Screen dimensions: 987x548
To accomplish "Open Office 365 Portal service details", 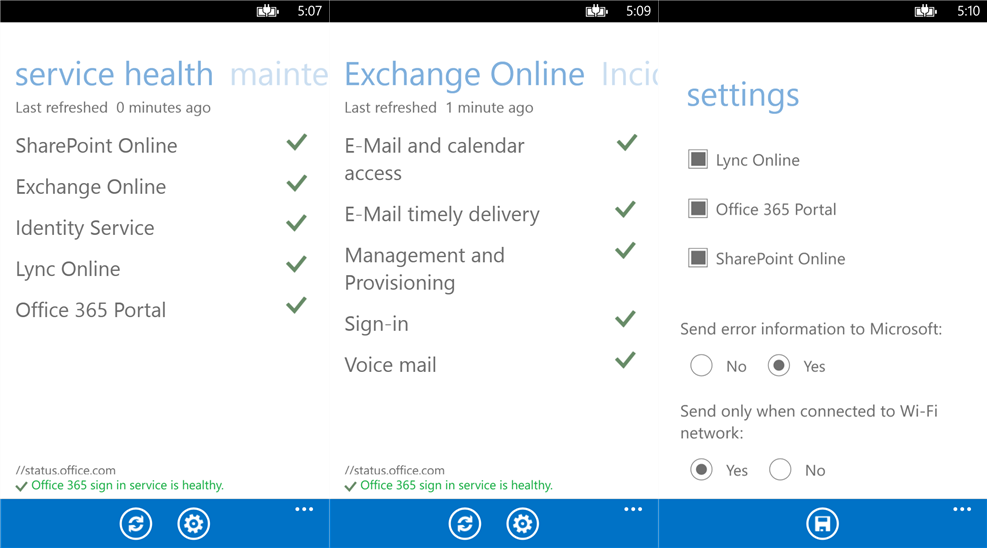I will (x=91, y=310).
